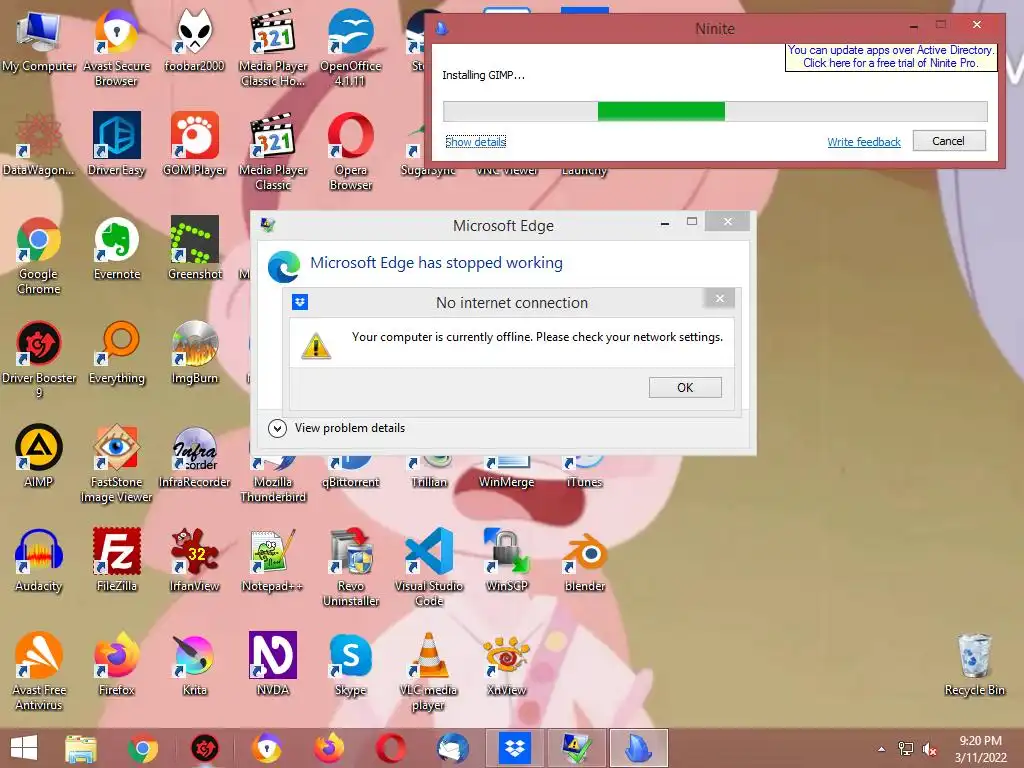Screen dimensions: 1024x768
Task: Select Media Player Classic Home Cinema icon
Action: tap(272, 48)
